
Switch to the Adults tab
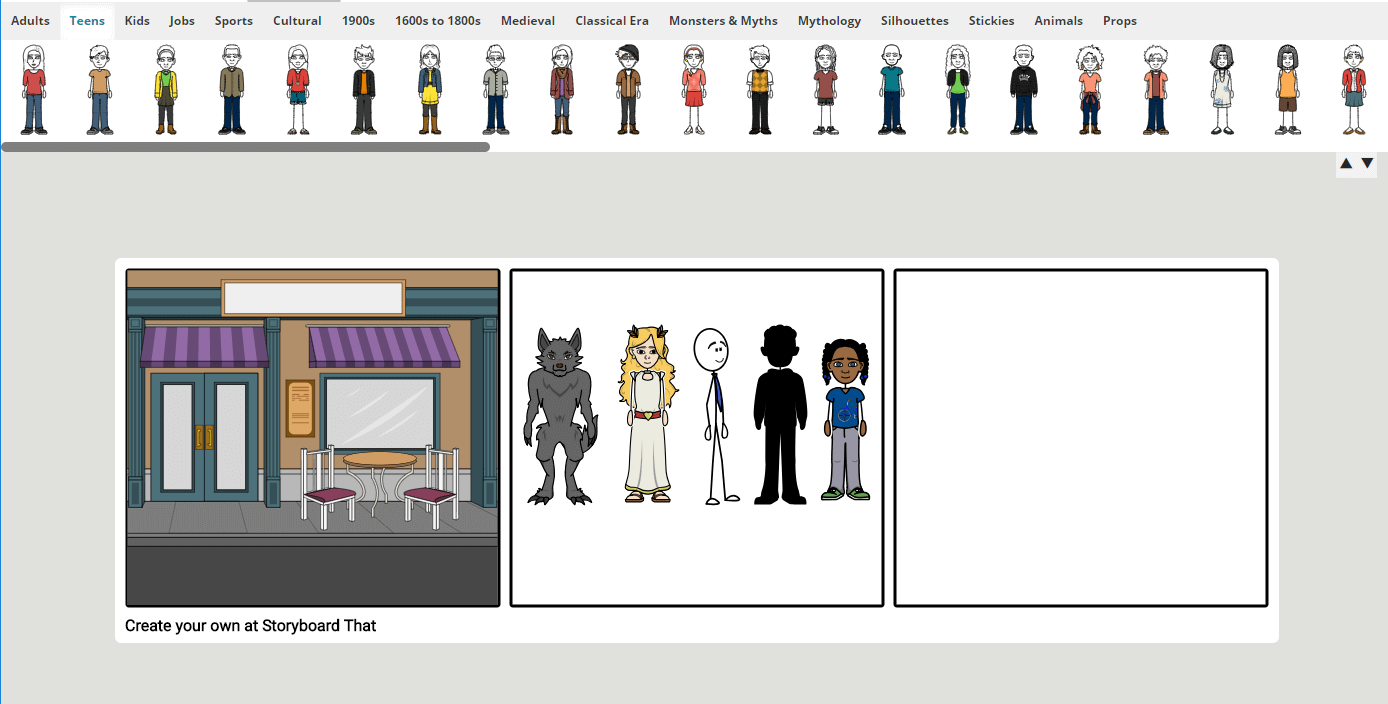coord(30,21)
